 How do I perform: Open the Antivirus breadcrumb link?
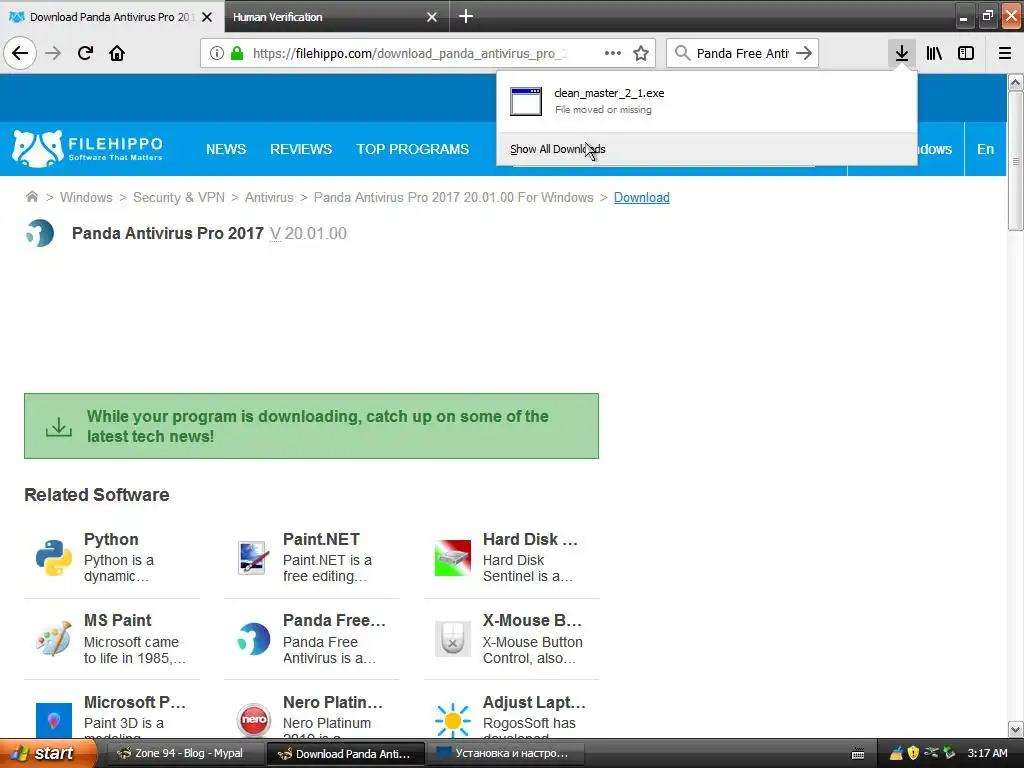[x=269, y=197]
